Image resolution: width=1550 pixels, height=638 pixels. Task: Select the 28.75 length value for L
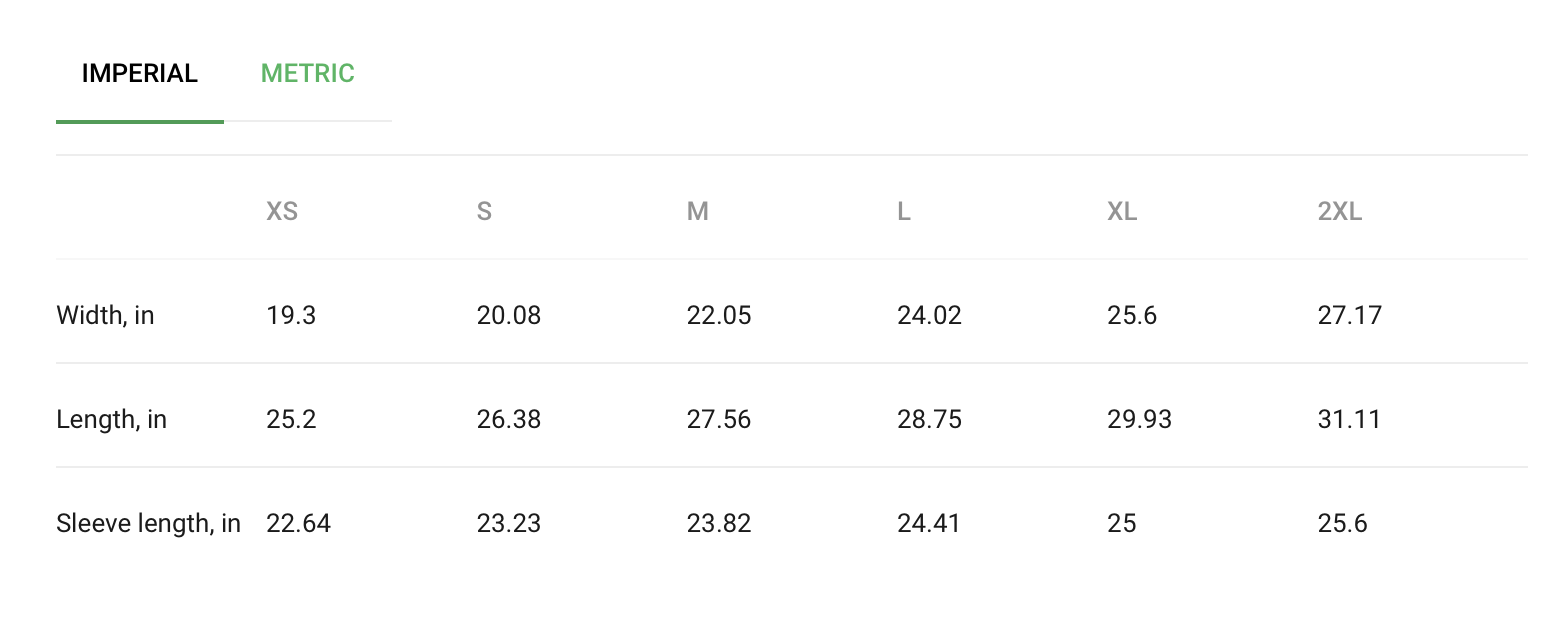930,420
